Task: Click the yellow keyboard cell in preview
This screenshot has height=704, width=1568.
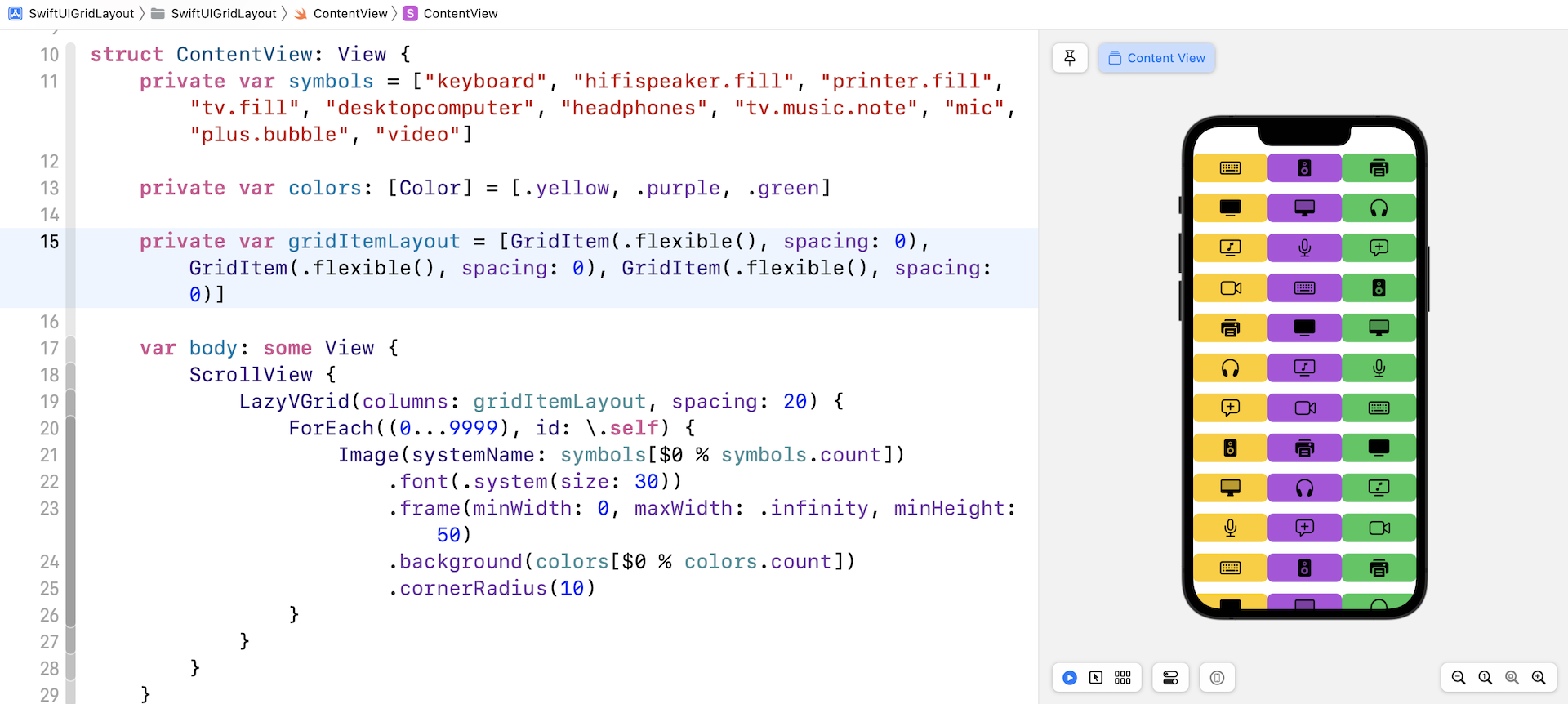Action: [x=1230, y=168]
